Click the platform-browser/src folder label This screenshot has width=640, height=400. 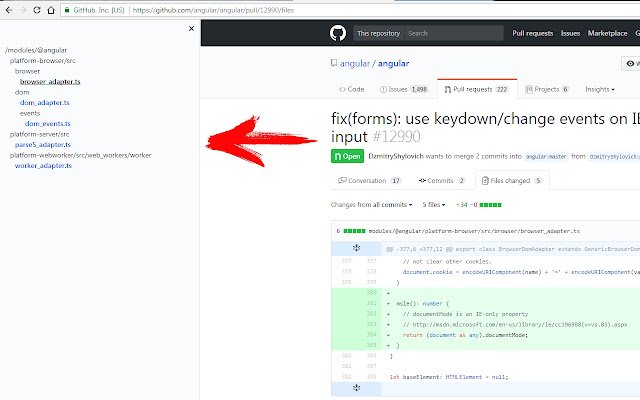pos(43,61)
